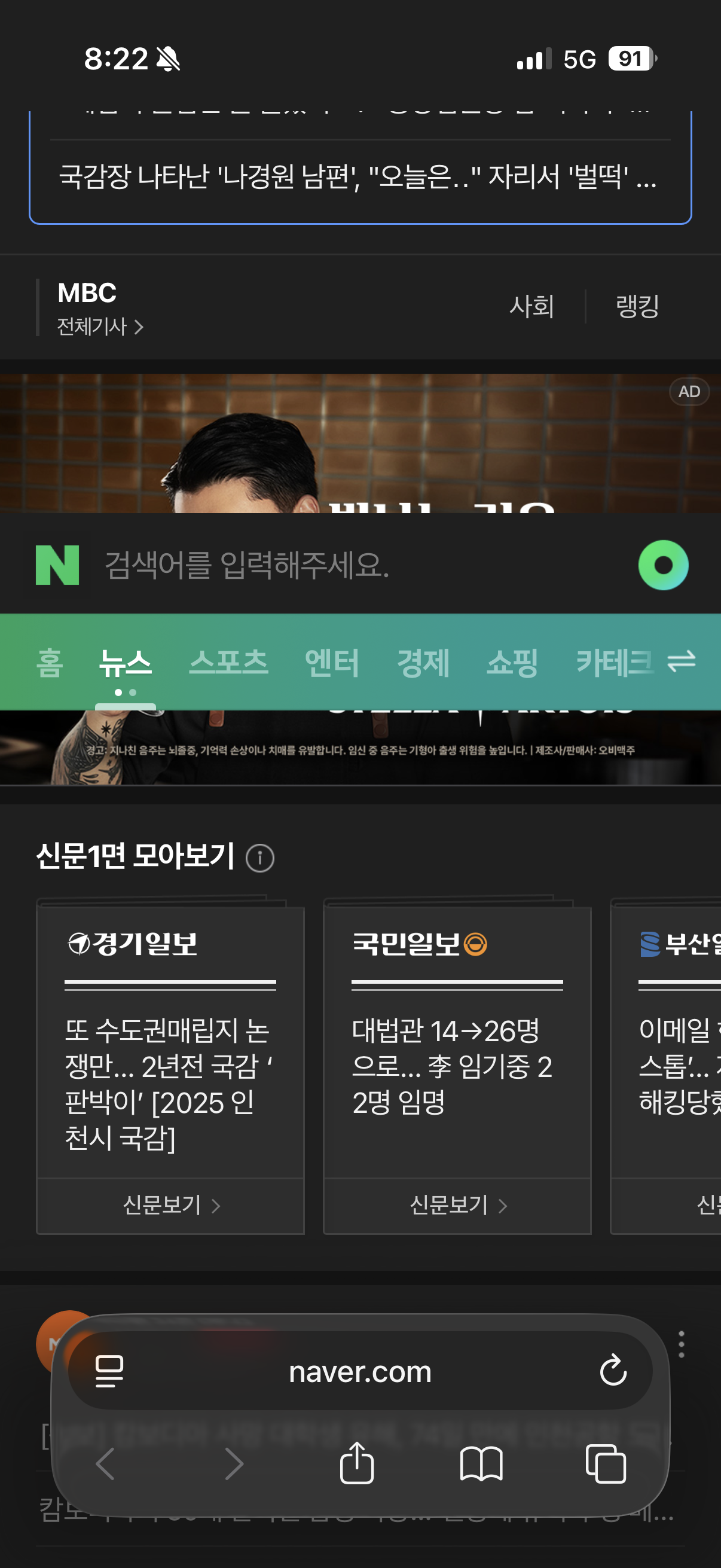This screenshot has height=1568, width=721.
Task: Open 신문보기 under 경기일보
Action: pyautogui.click(x=171, y=1204)
